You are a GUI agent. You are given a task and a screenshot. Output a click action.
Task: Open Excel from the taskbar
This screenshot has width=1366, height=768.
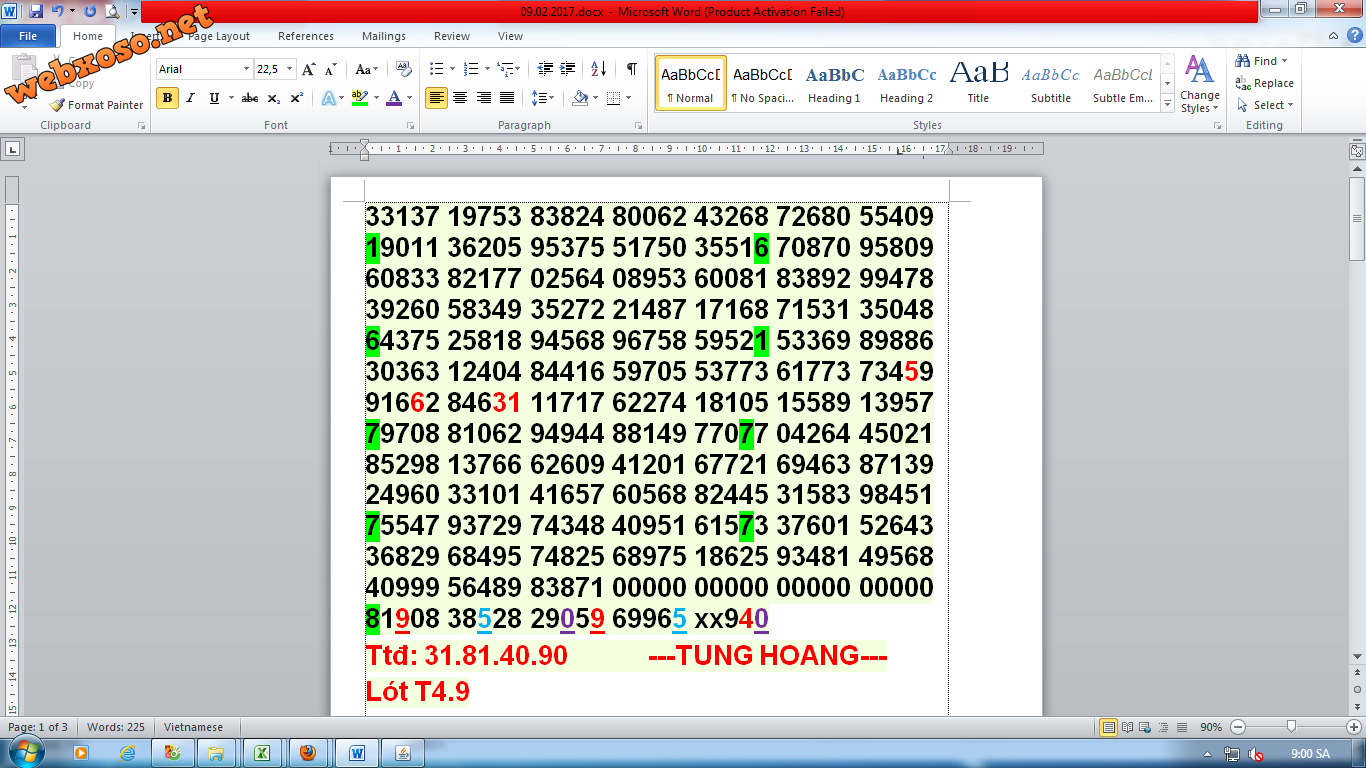261,753
